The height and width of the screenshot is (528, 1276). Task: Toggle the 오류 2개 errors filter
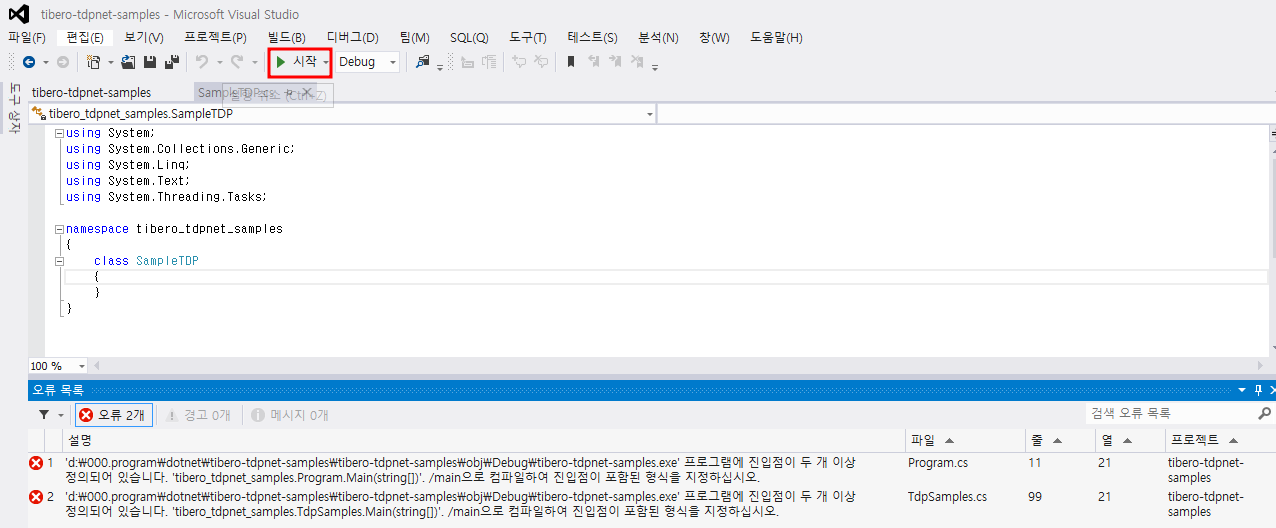[114, 415]
